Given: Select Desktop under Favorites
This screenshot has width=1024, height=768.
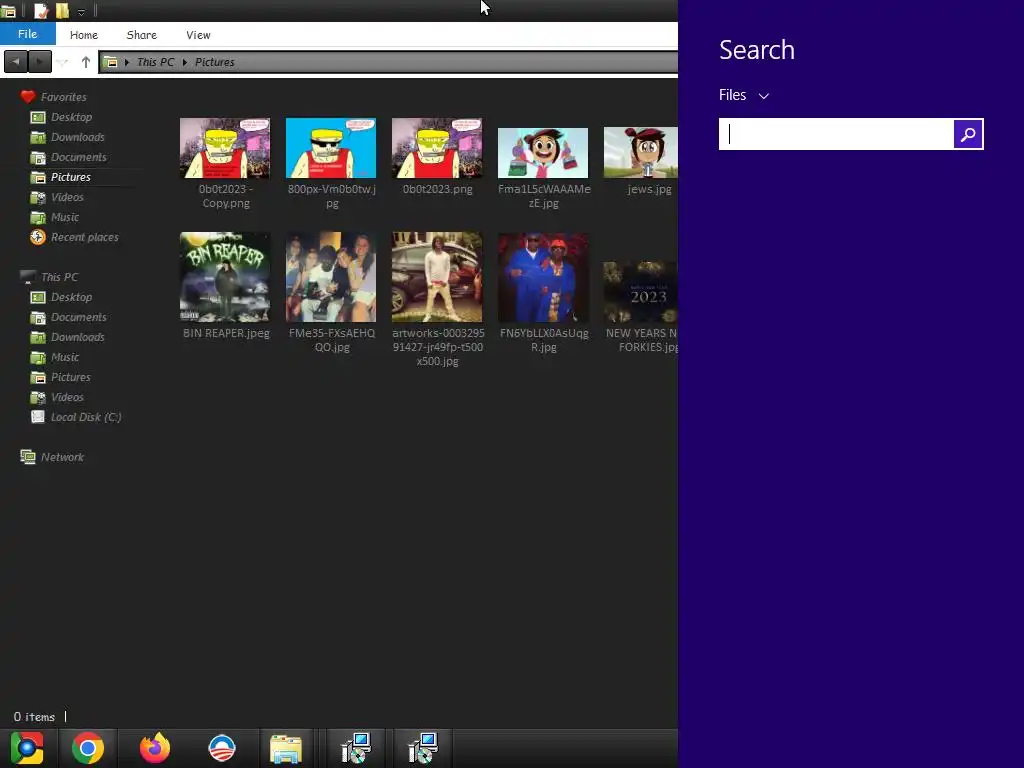Looking at the screenshot, I should point(71,117).
